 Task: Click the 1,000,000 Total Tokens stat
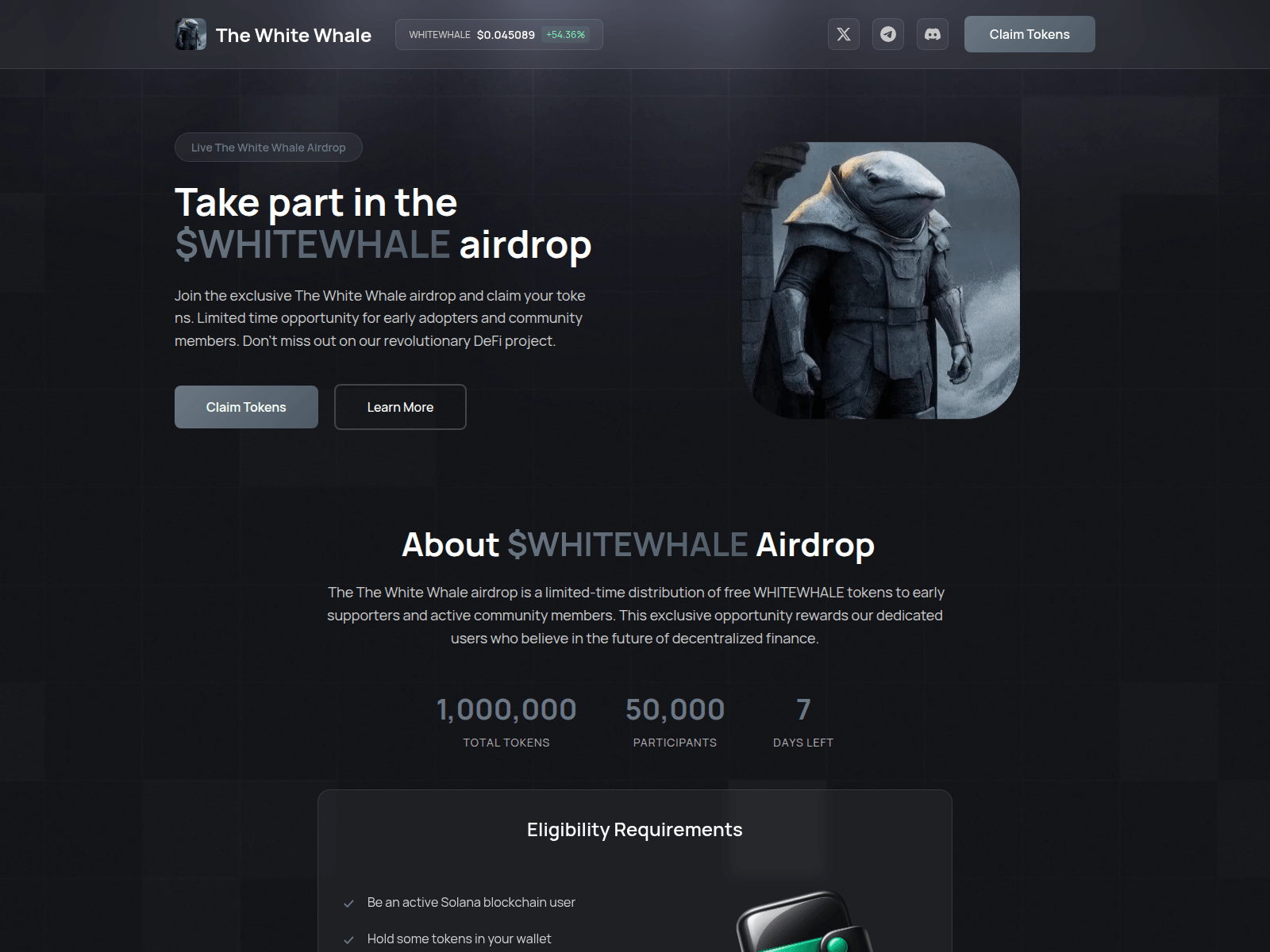(x=506, y=721)
